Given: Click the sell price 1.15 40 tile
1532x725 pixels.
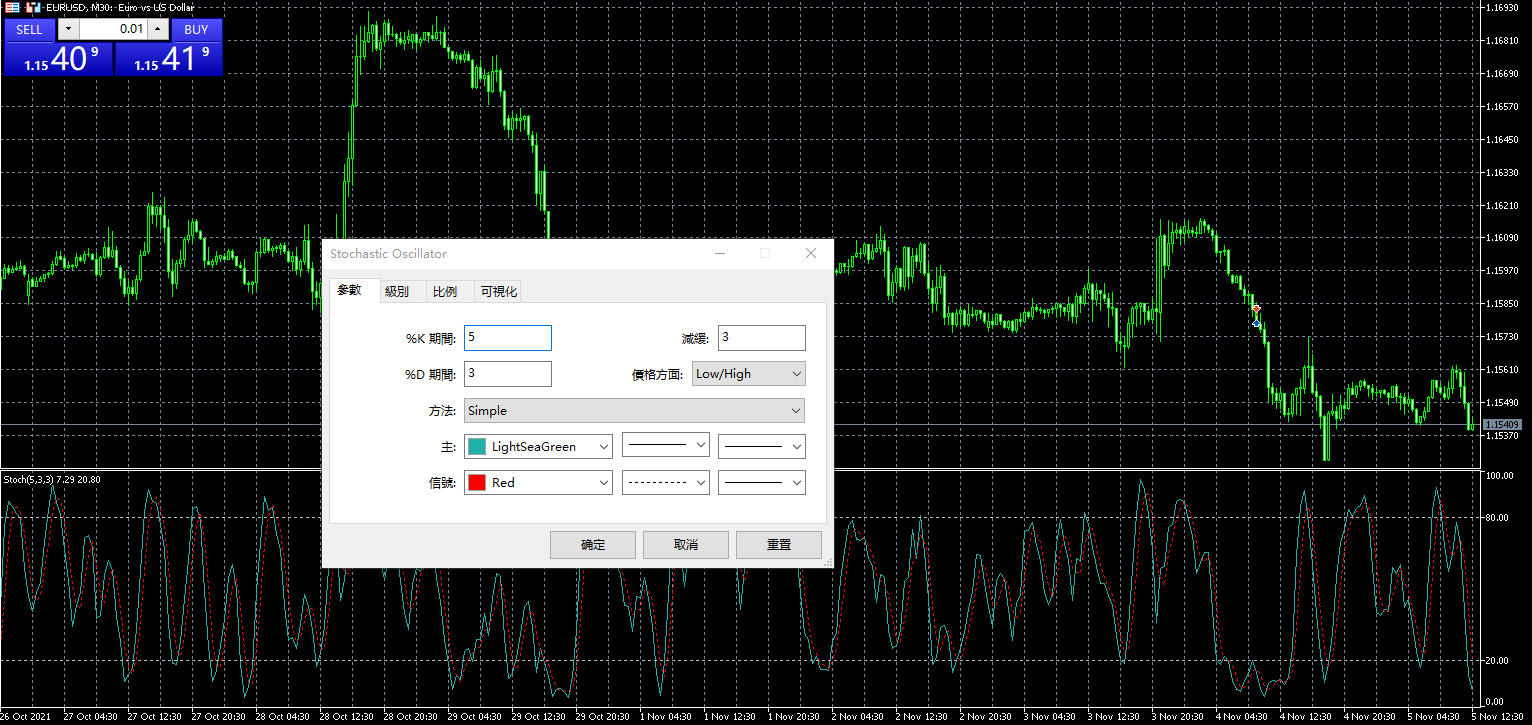Looking at the screenshot, I should [x=58, y=59].
